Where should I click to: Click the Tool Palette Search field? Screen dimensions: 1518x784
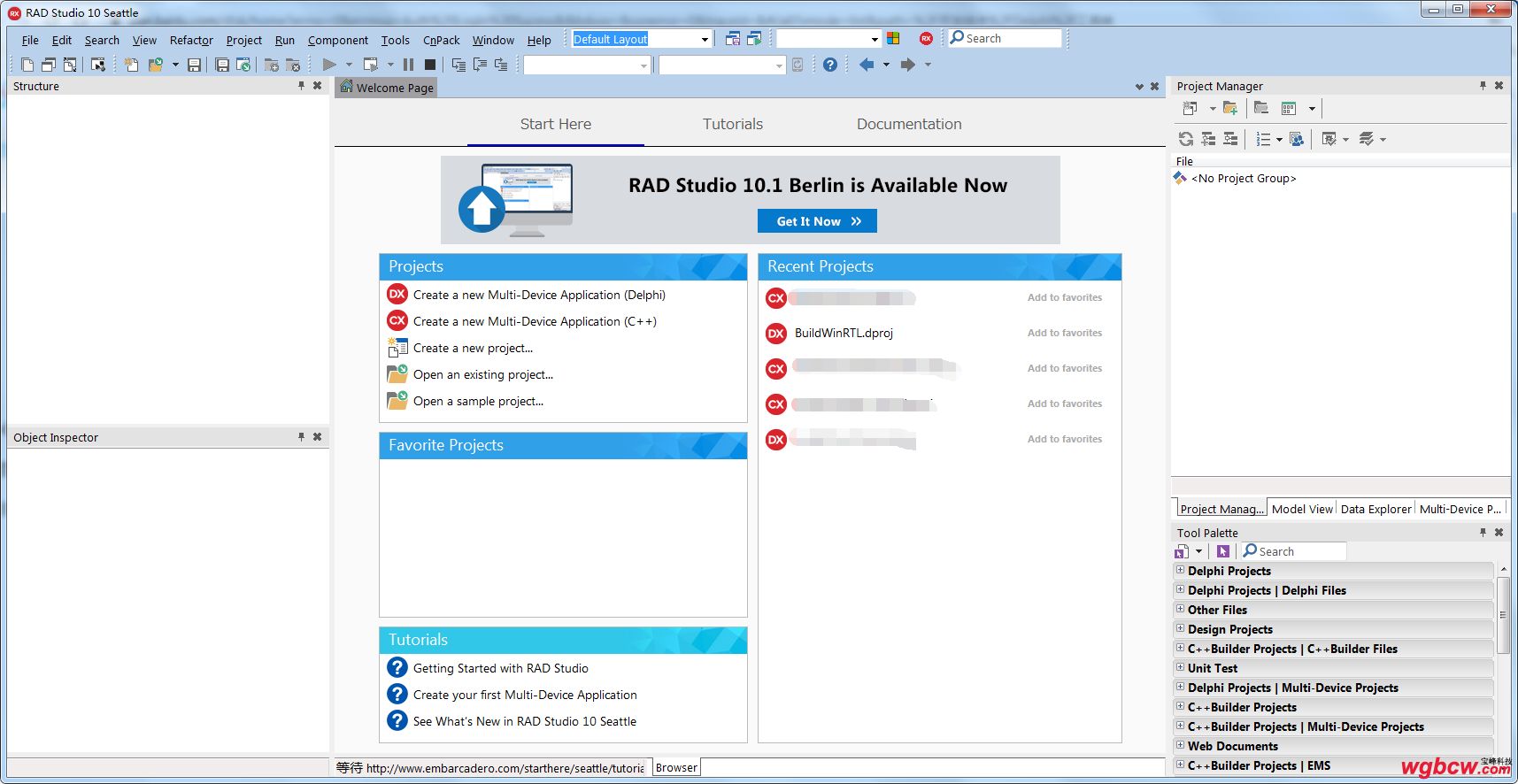pyautogui.click(x=1294, y=551)
